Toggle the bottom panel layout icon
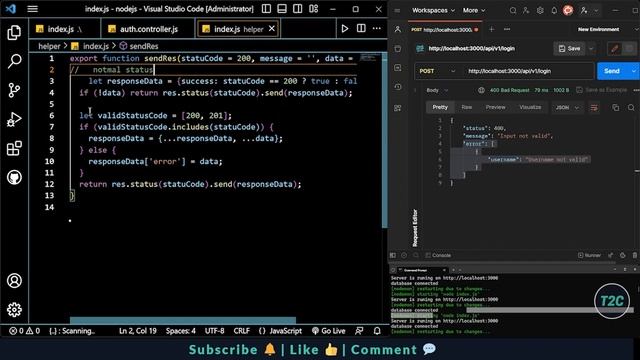 [282, 9]
